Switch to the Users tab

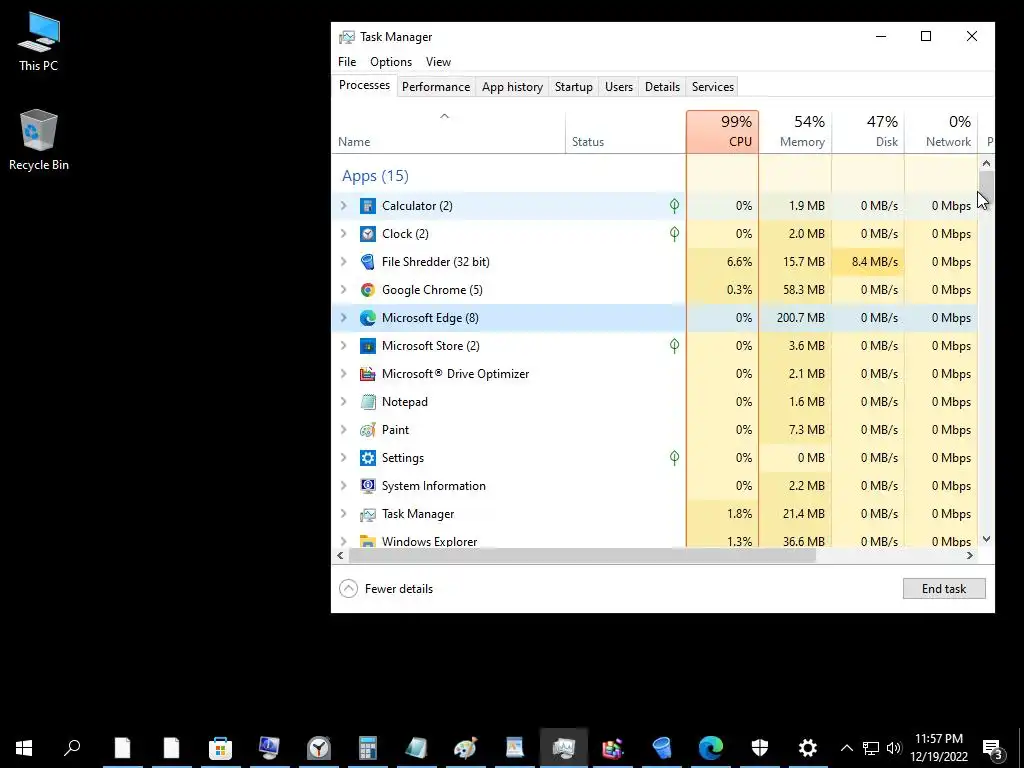618,87
